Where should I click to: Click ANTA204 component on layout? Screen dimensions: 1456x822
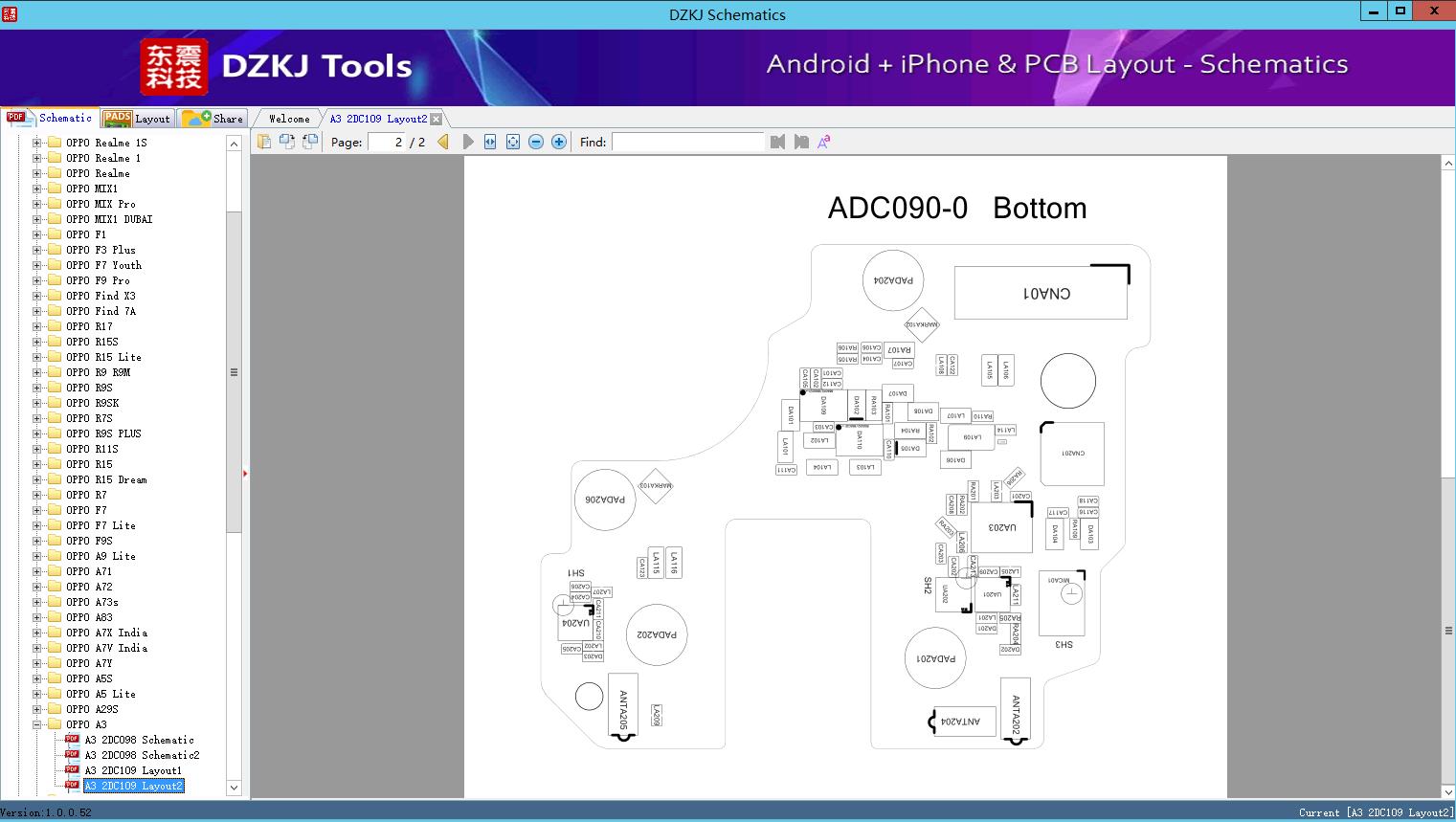(964, 722)
